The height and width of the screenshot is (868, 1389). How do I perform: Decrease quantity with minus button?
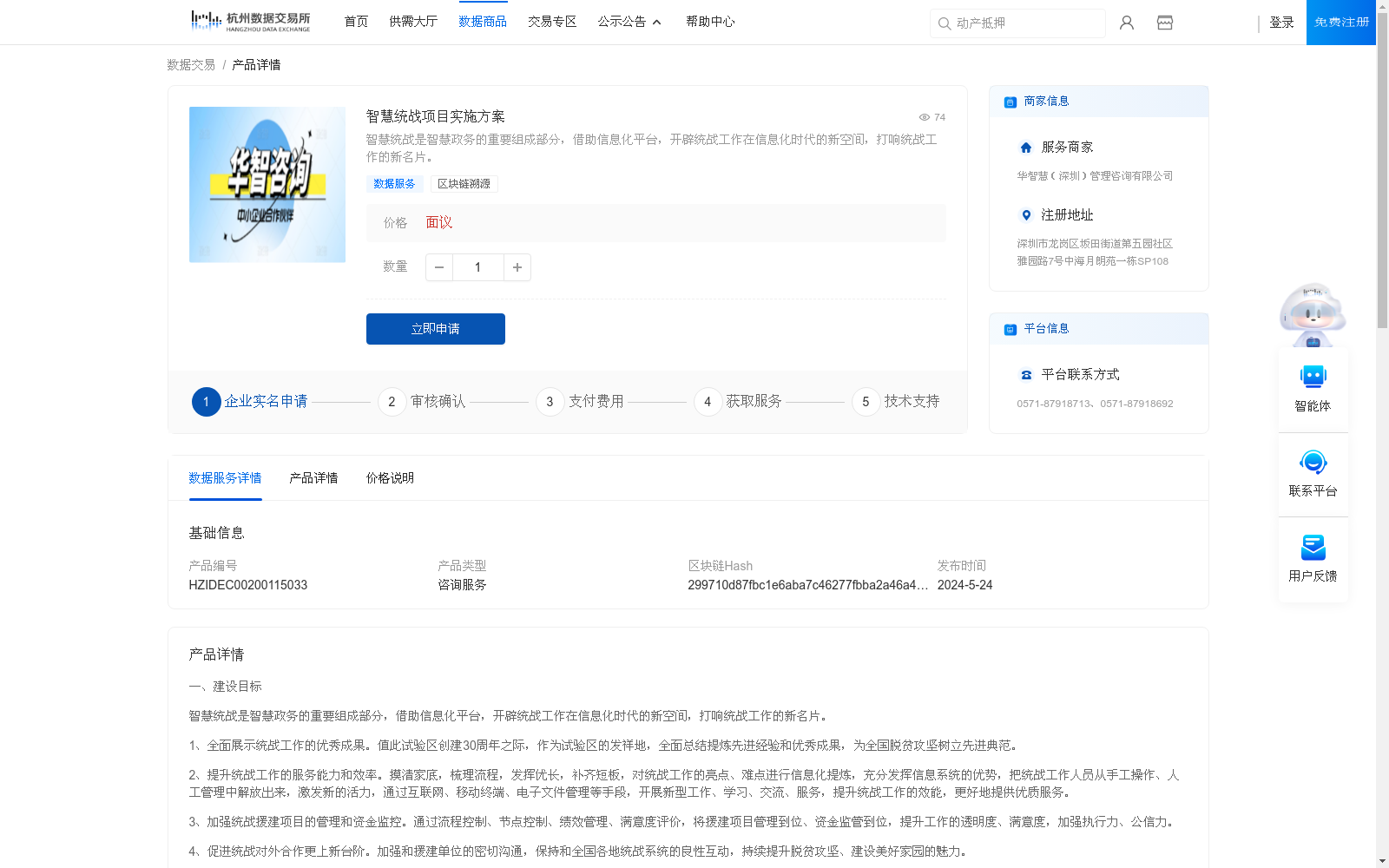(439, 267)
